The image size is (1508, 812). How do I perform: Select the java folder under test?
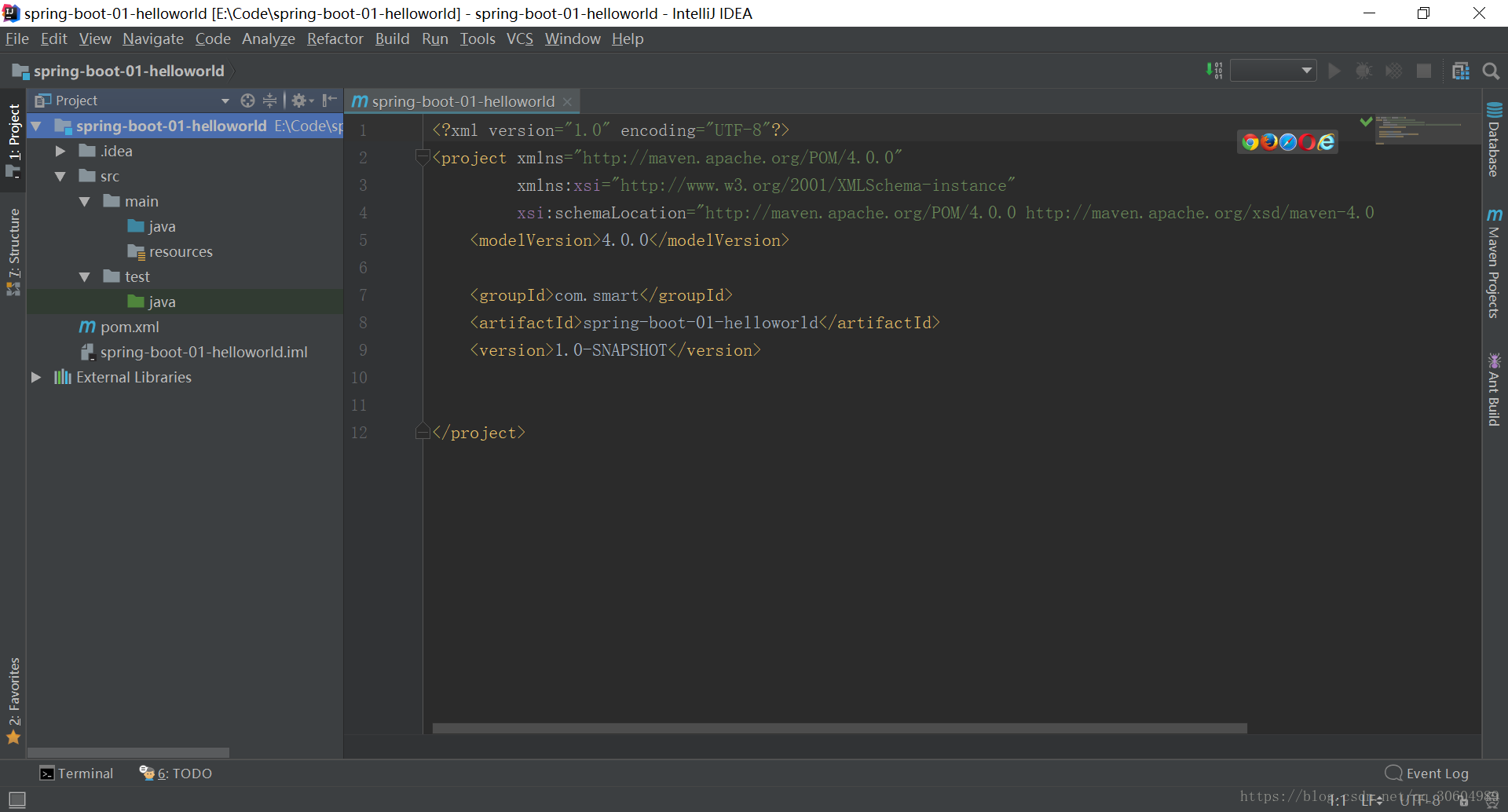[x=152, y=302]
